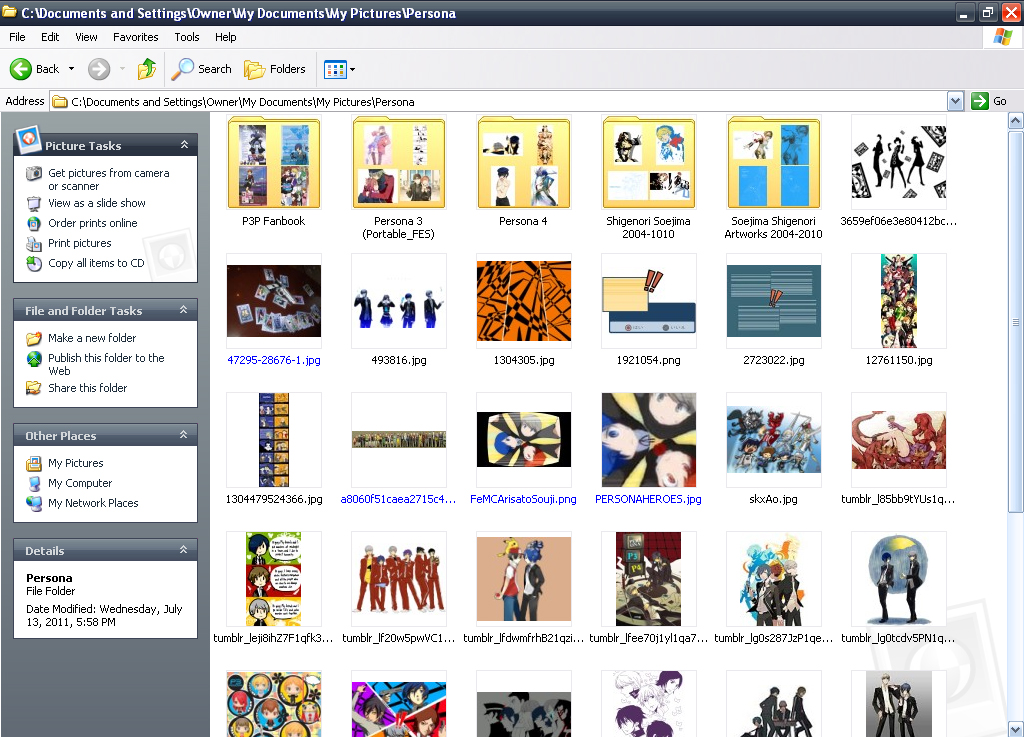This screenshot has width=1024, height=737.
Task: Click Make a new folder link
Action: click(92, 338)
